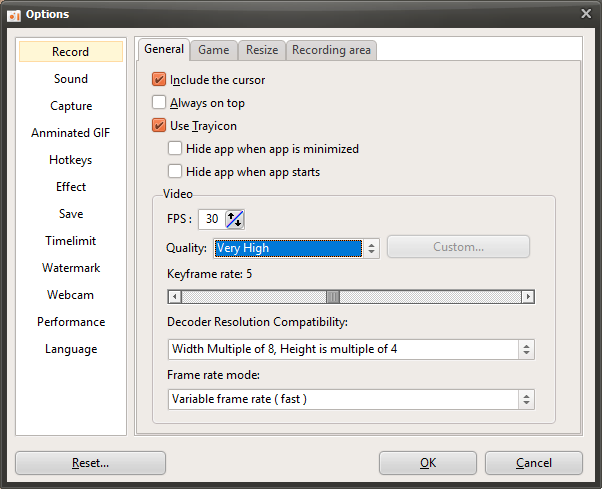Select Hotkeys in the left sidebar
Image resolution: width=602 pixels, height=489 pixels.
click(x=71, y=160)
